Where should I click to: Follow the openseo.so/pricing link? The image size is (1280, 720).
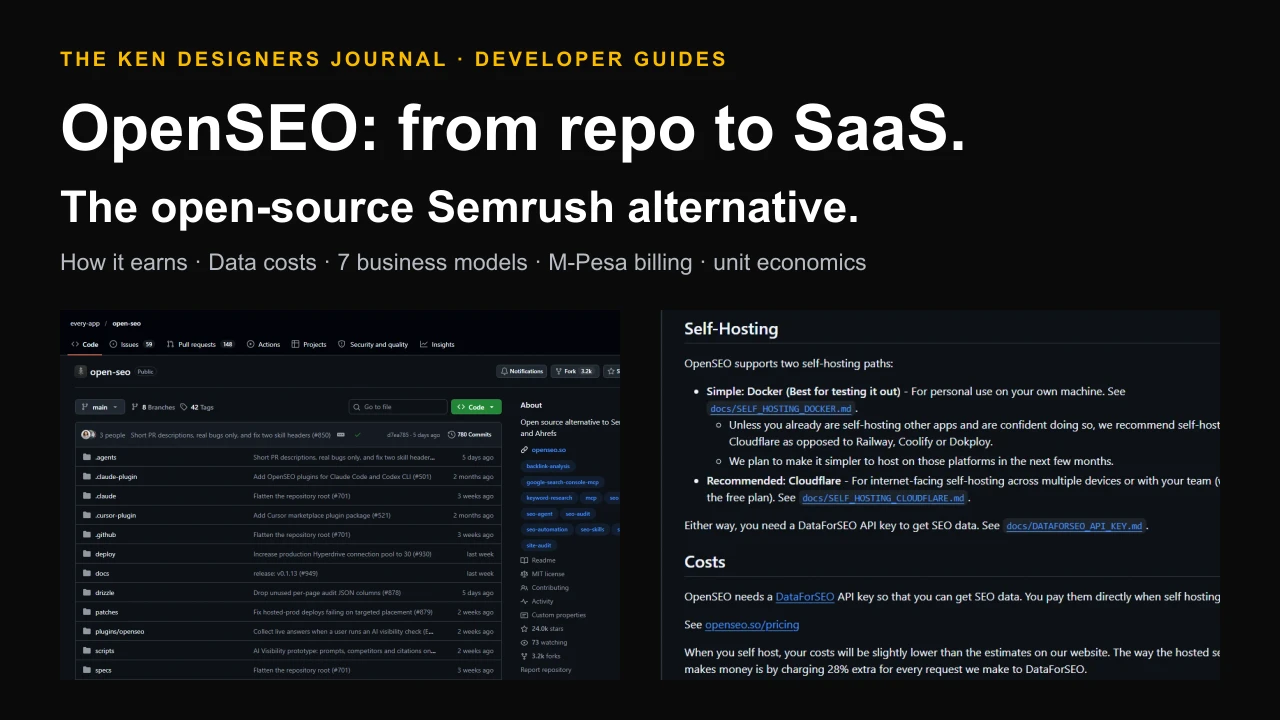coord(752,625)
